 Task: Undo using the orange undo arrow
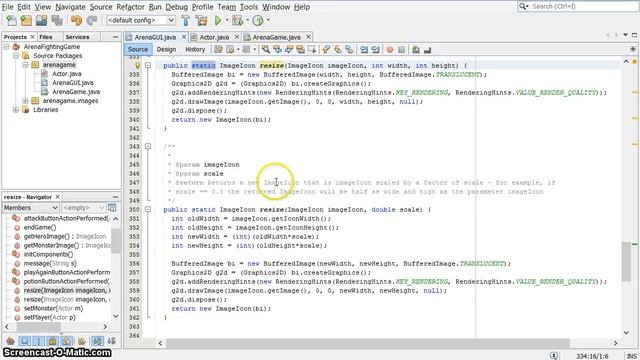76,20
